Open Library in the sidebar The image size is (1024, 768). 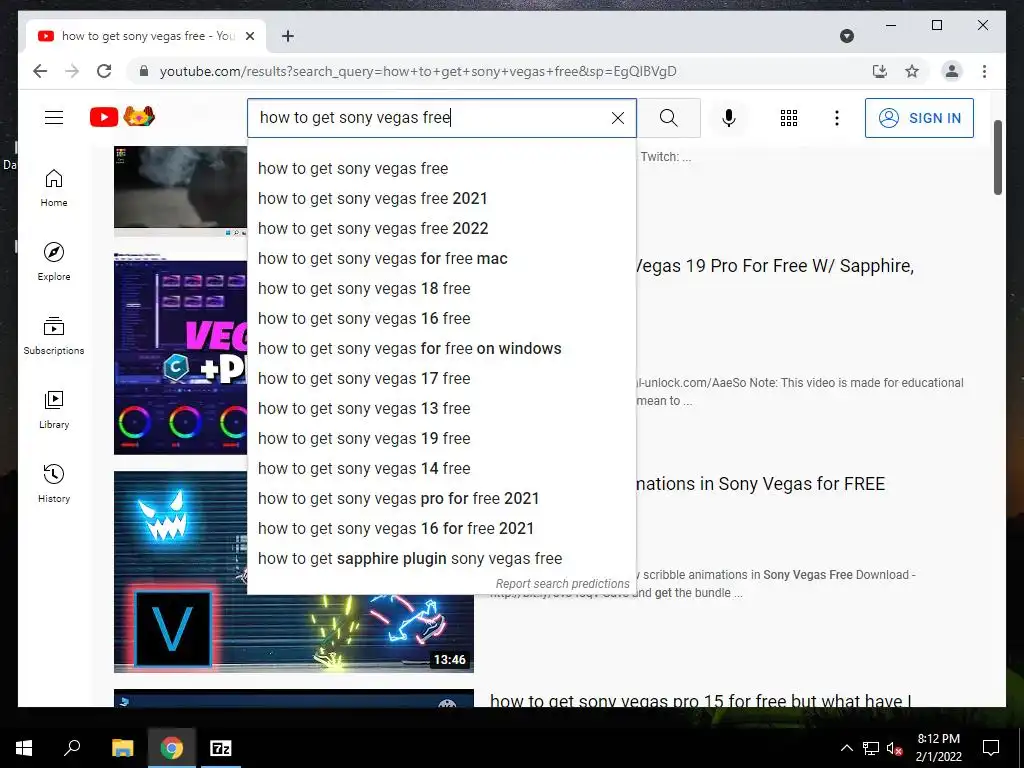pyautogui.click(x=54, y=409)
